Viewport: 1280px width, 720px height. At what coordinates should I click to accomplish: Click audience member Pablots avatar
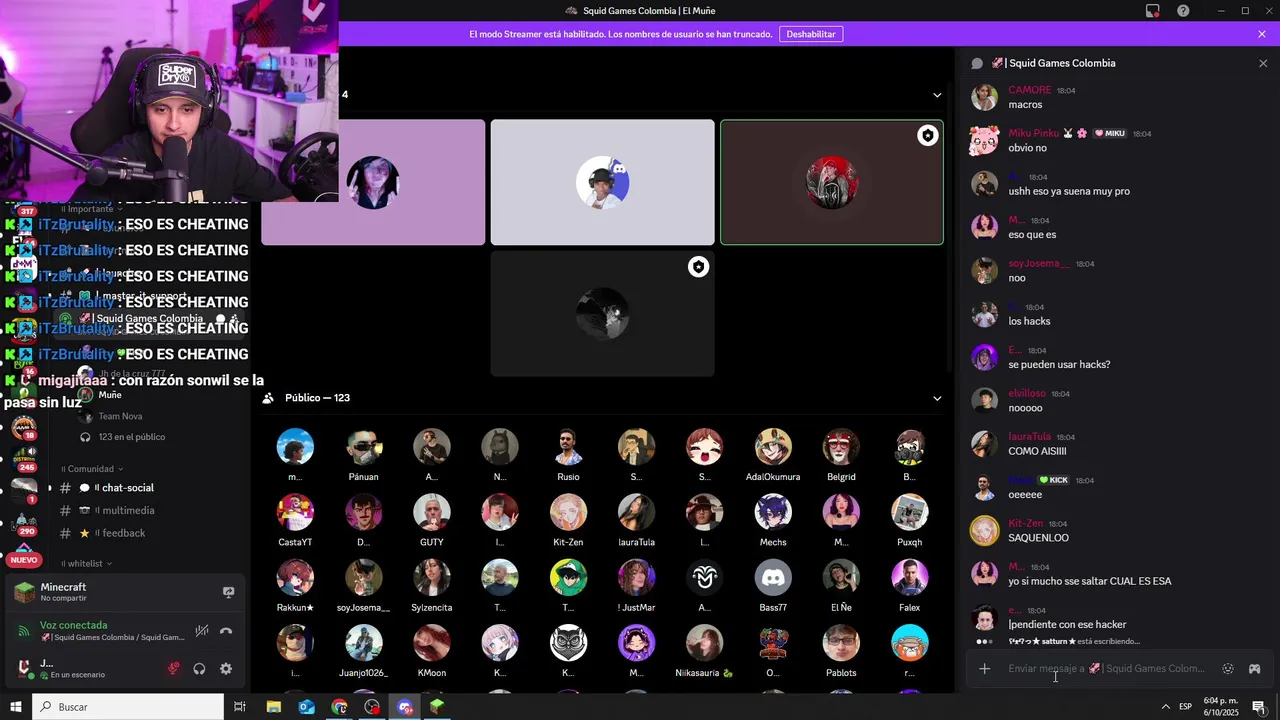pos(841,643)
